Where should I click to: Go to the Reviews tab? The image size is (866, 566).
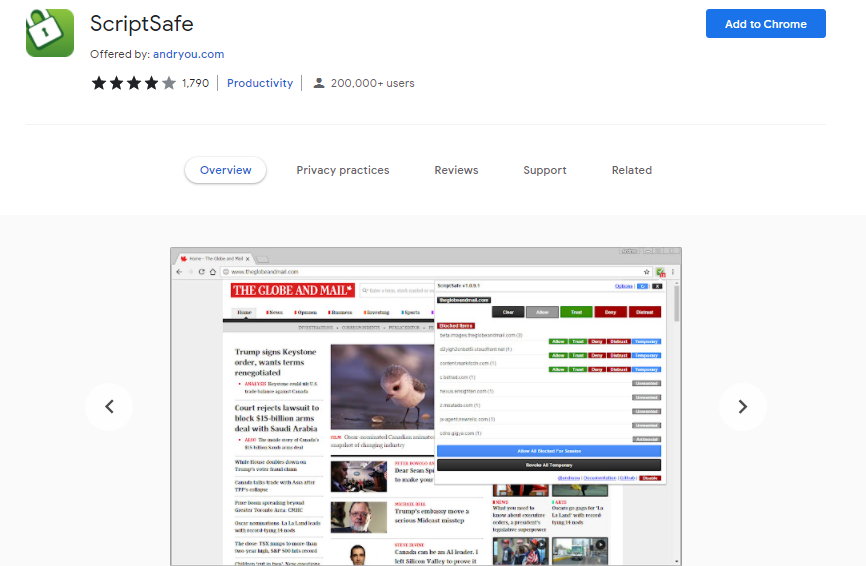pos(456,170)
